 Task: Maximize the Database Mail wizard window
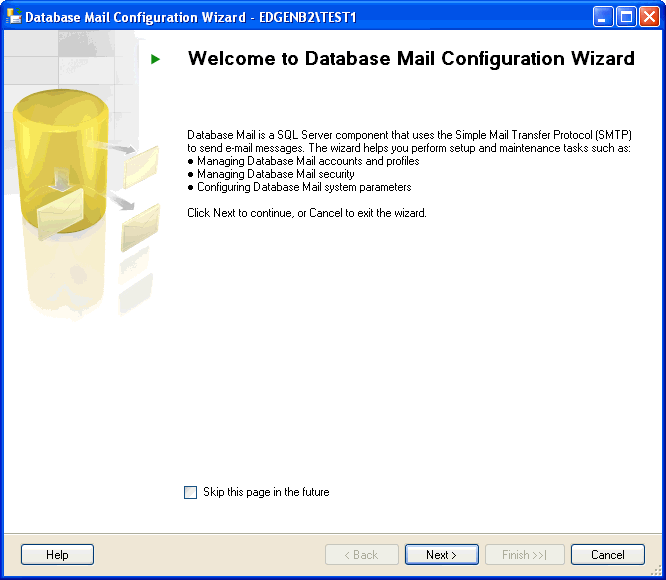point(626,17)
